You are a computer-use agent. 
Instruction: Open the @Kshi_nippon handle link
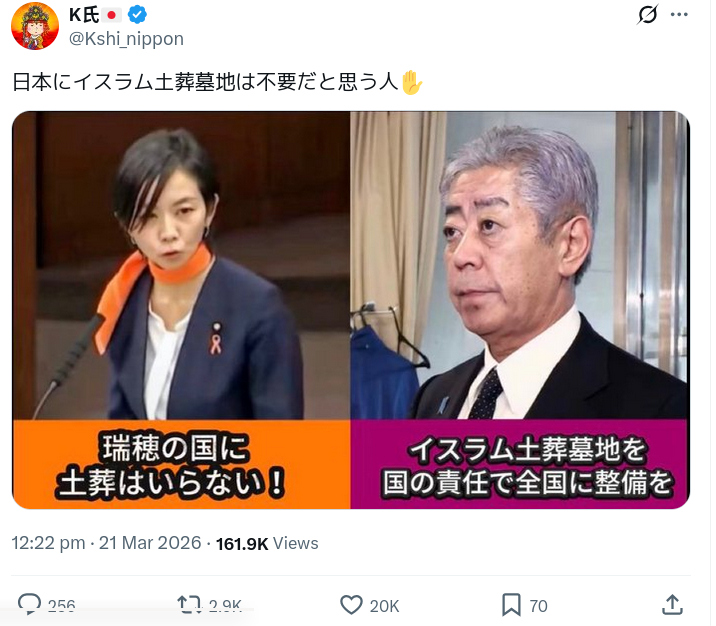(x=126, y=39)
